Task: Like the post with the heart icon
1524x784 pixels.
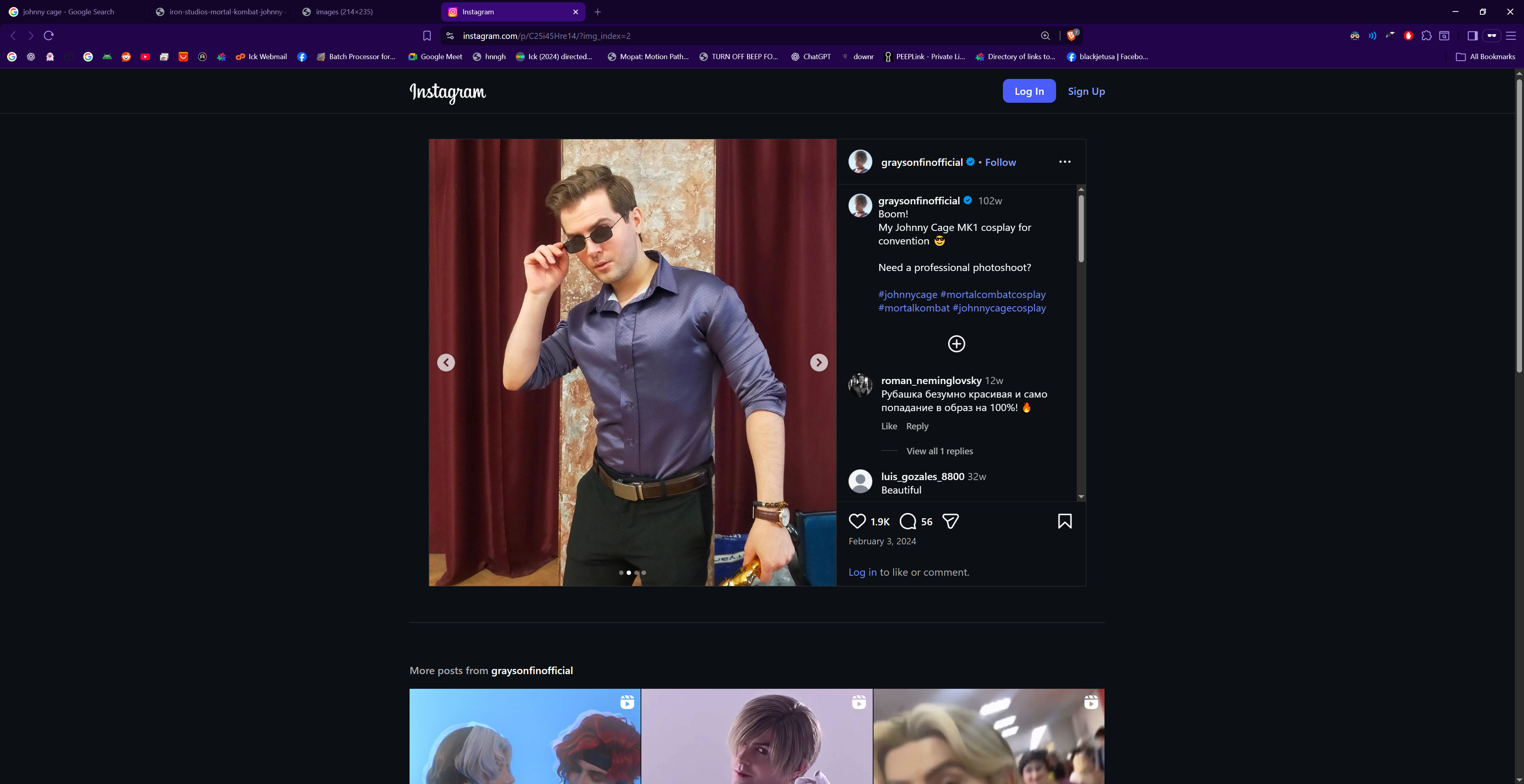Action: click(x=857, y=521)
